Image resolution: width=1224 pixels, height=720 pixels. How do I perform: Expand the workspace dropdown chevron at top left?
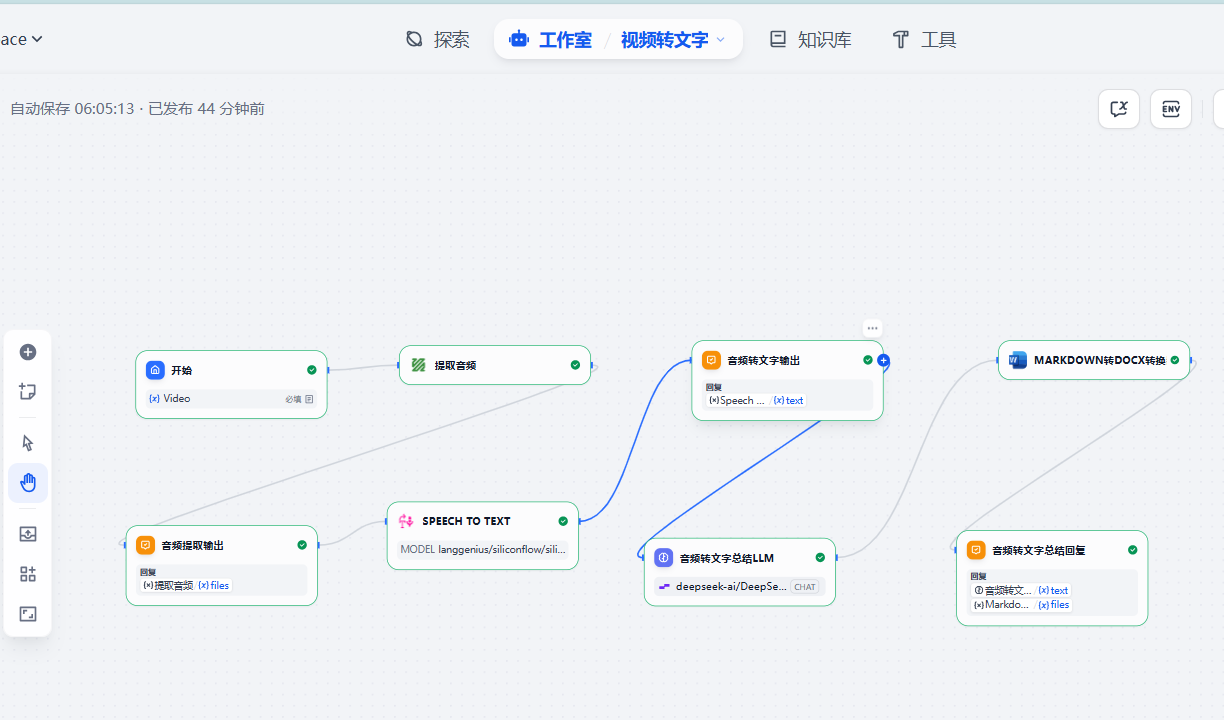37,39
